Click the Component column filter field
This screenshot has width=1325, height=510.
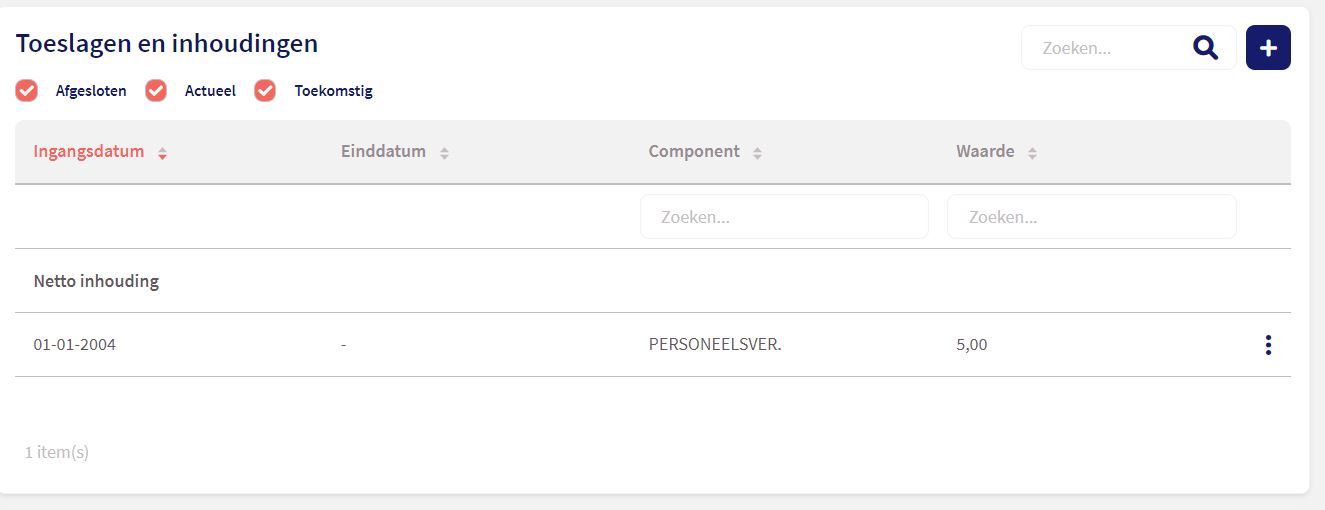coord(784,217)
